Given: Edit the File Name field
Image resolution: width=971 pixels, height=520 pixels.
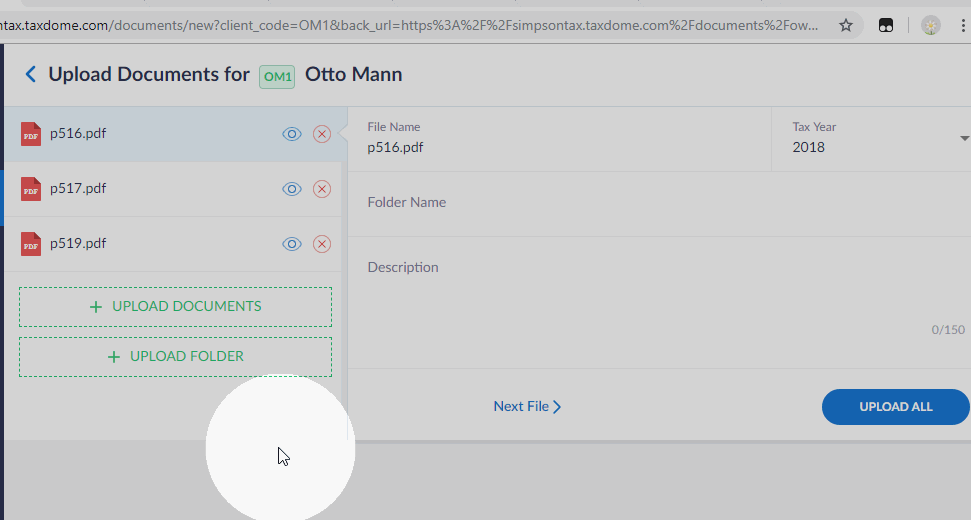Looking at the screenshot, I should [559, 139].
